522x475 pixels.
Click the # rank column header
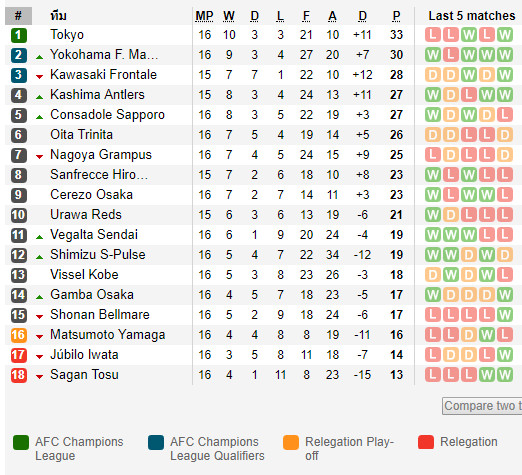click(x=18, y=15)
